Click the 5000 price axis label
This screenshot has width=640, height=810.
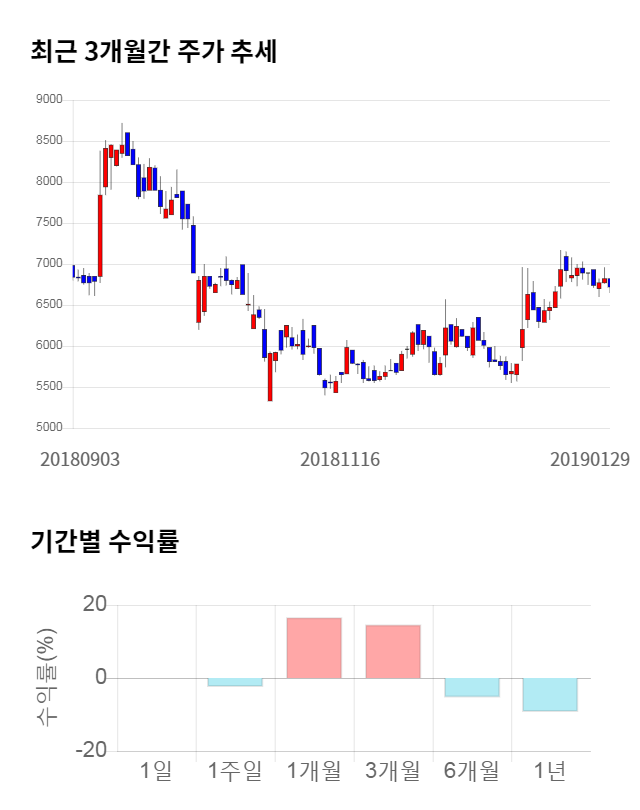coord(48,428)
